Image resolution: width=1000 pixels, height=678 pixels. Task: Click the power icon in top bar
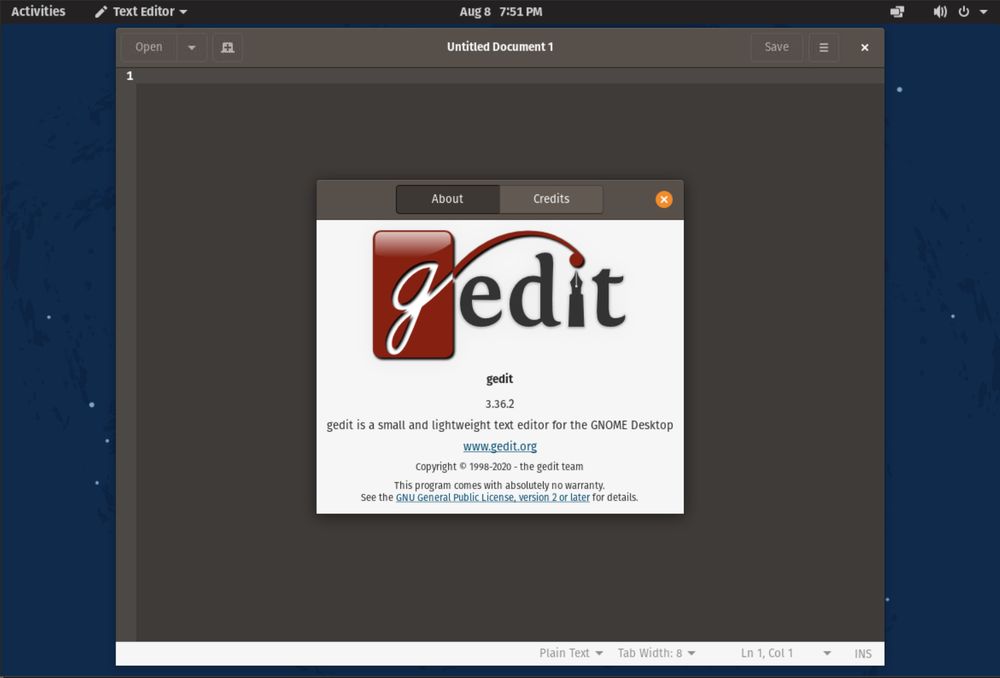pos(964,11)
